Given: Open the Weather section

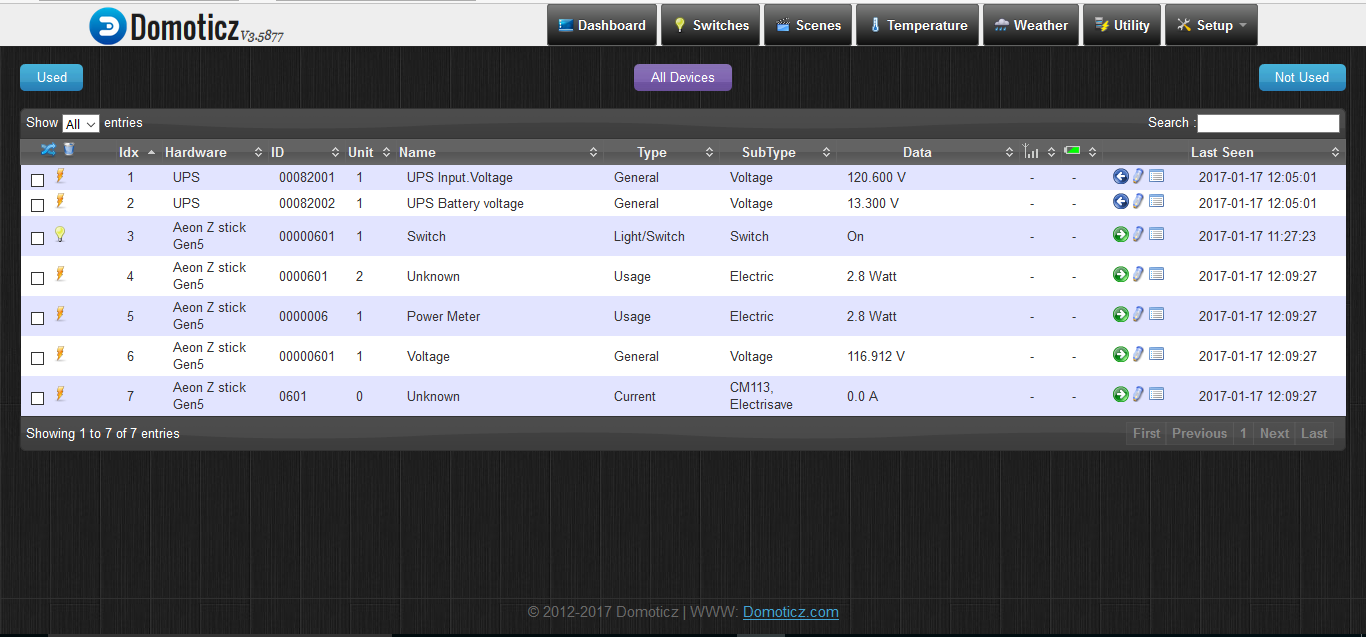Looking at the screenshot, I should (1030, 24).
